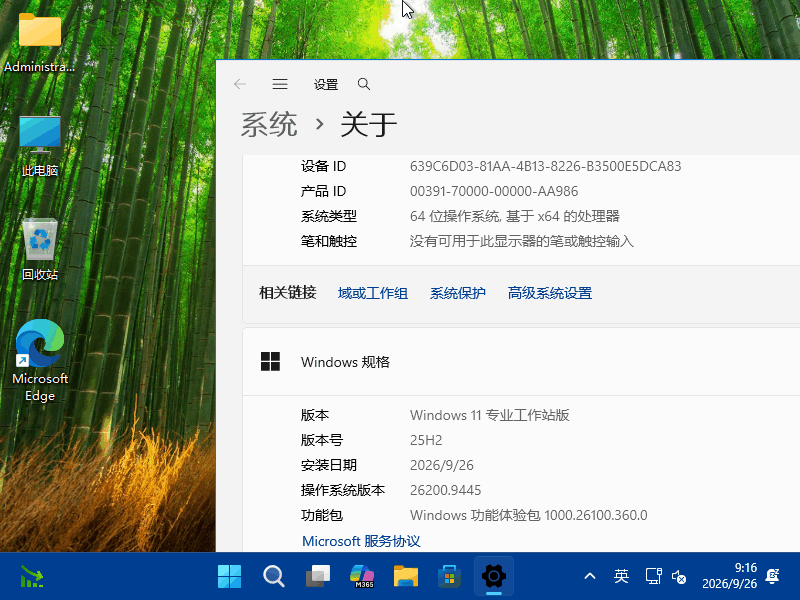
Task: Click the 笔和触控 label
Action: 329,241
